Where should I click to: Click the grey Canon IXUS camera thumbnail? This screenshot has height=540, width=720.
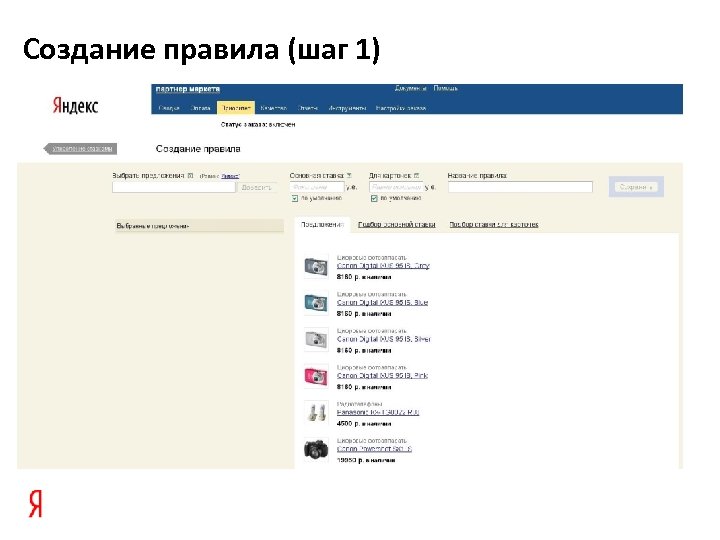point(316,266)
